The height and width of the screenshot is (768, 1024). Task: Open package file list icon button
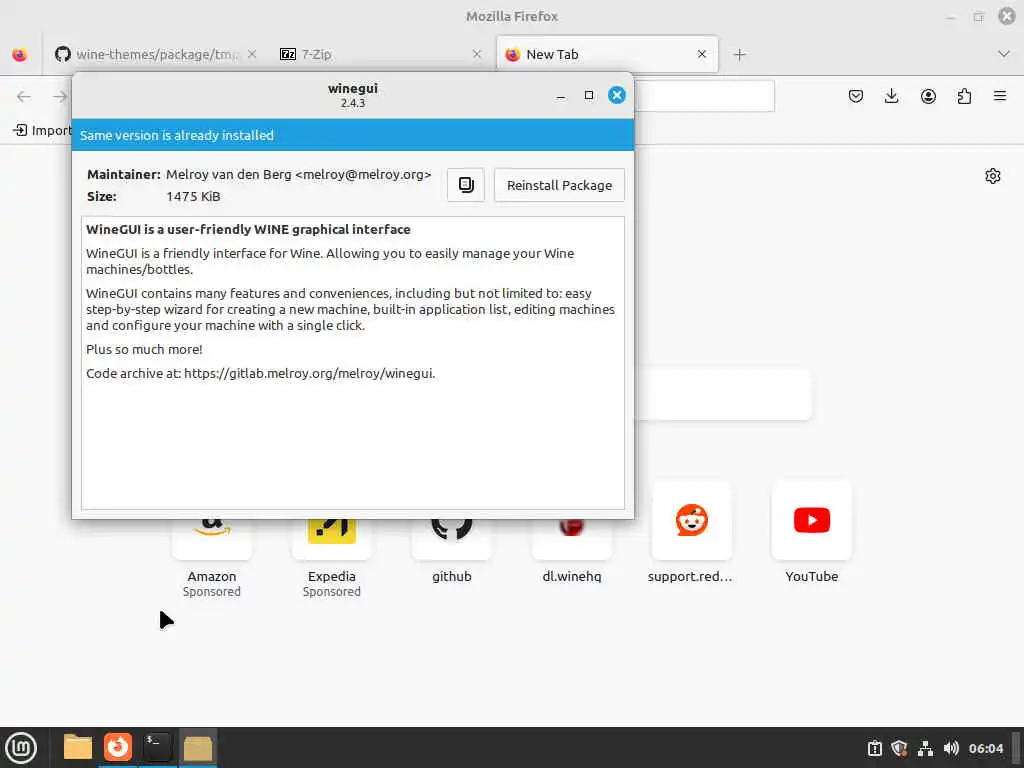click(x=466, y=185)
